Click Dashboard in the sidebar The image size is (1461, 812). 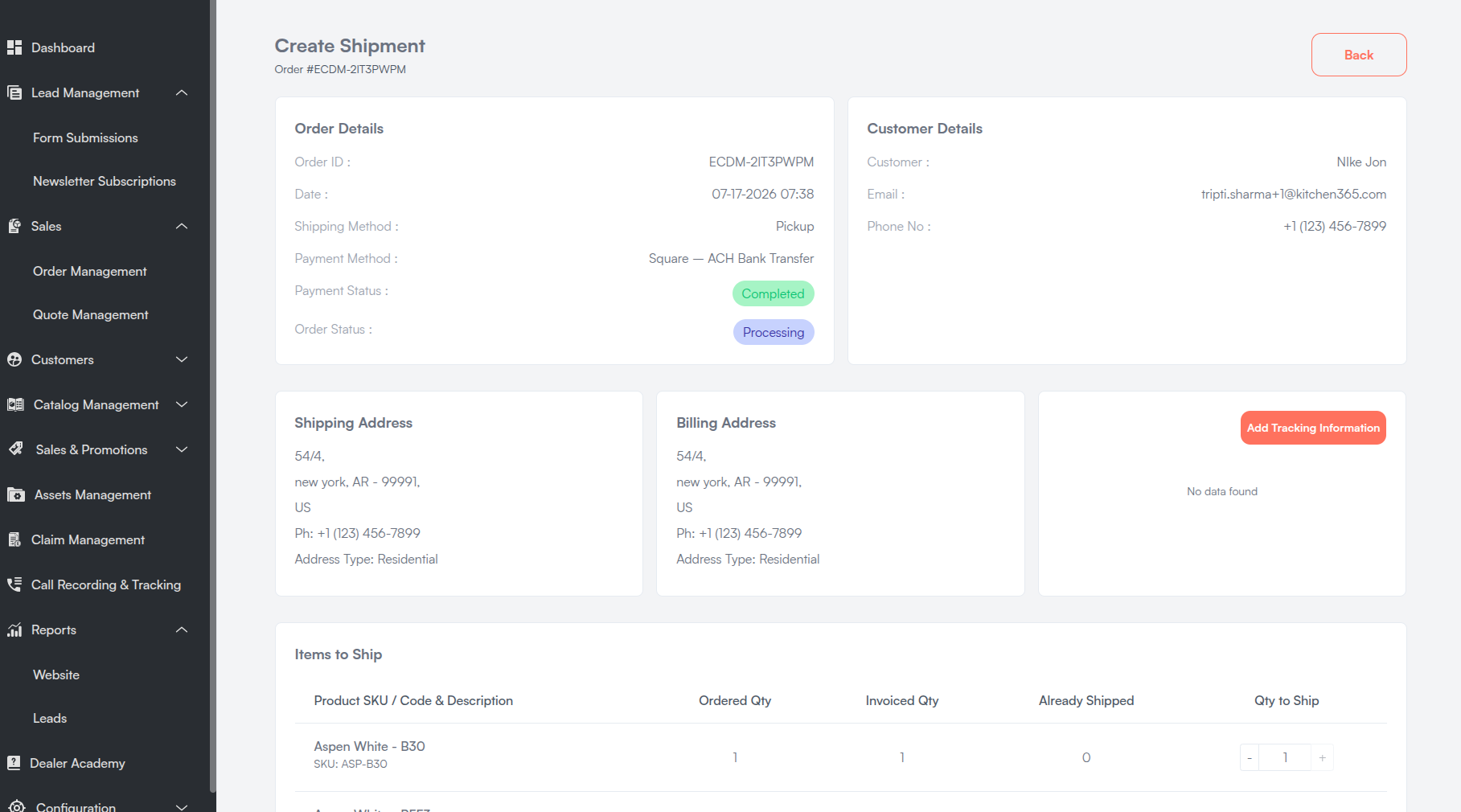(x=63, y=47)
